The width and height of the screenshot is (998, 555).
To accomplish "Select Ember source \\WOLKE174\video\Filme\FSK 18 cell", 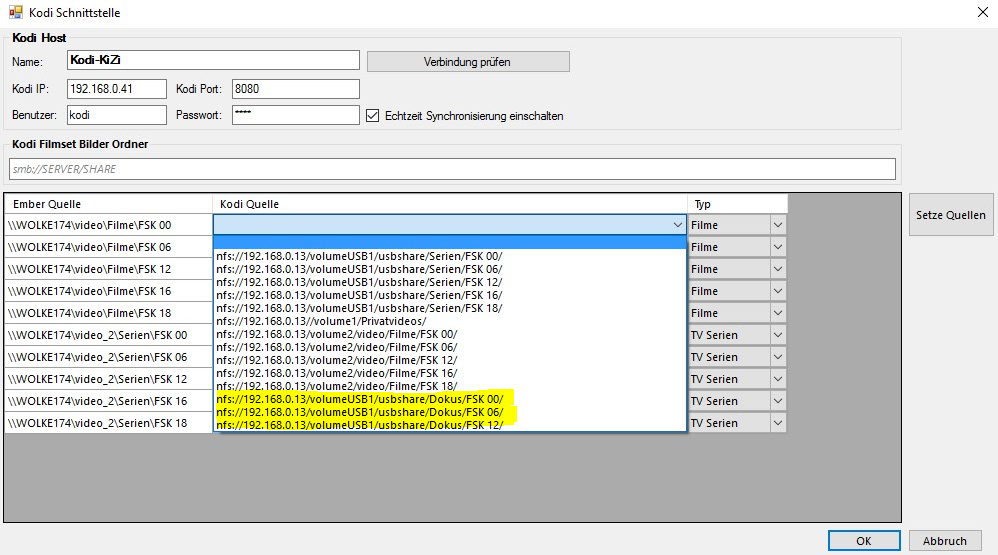I will click(x=109, y=313).
